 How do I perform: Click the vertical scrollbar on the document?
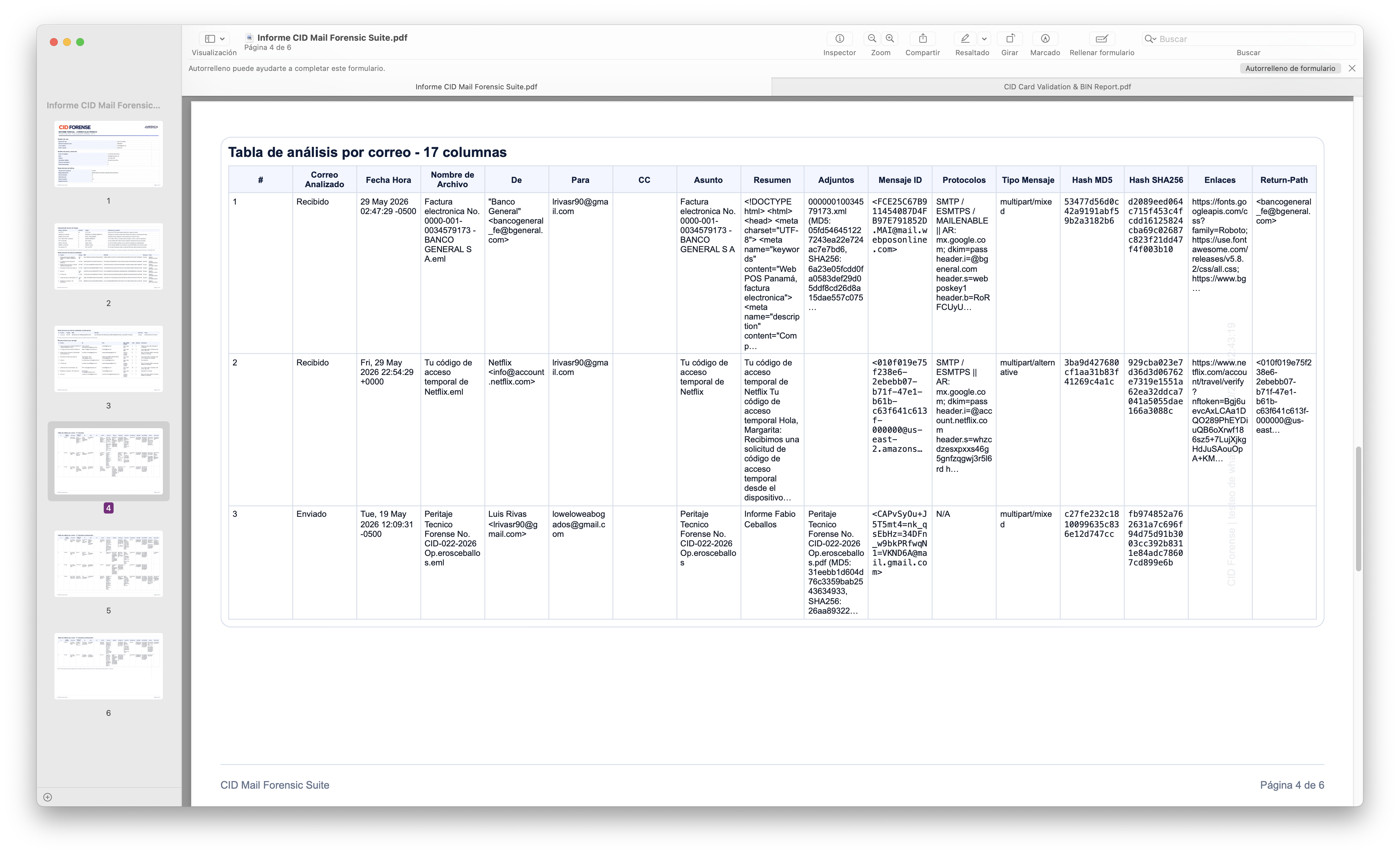[x=1358, y=509]
